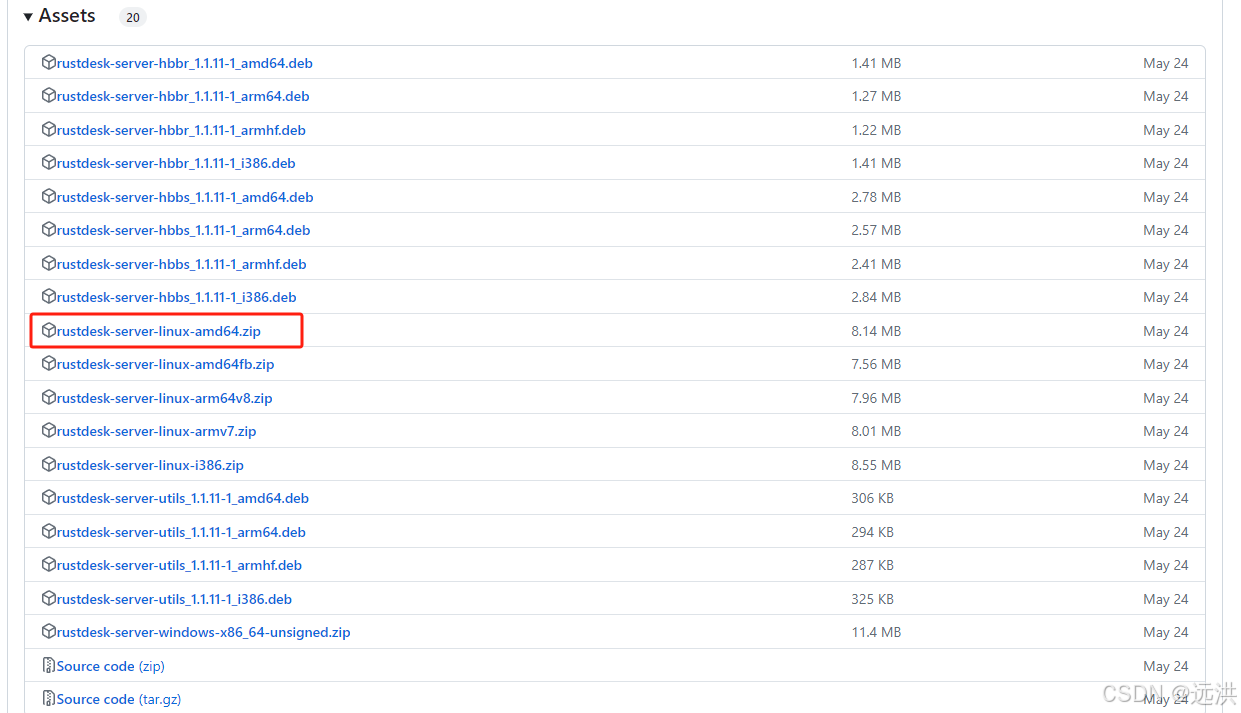1241x713 pixels.
Task: Collapse the Assets section triangle
Action: (x=28, y=17)
